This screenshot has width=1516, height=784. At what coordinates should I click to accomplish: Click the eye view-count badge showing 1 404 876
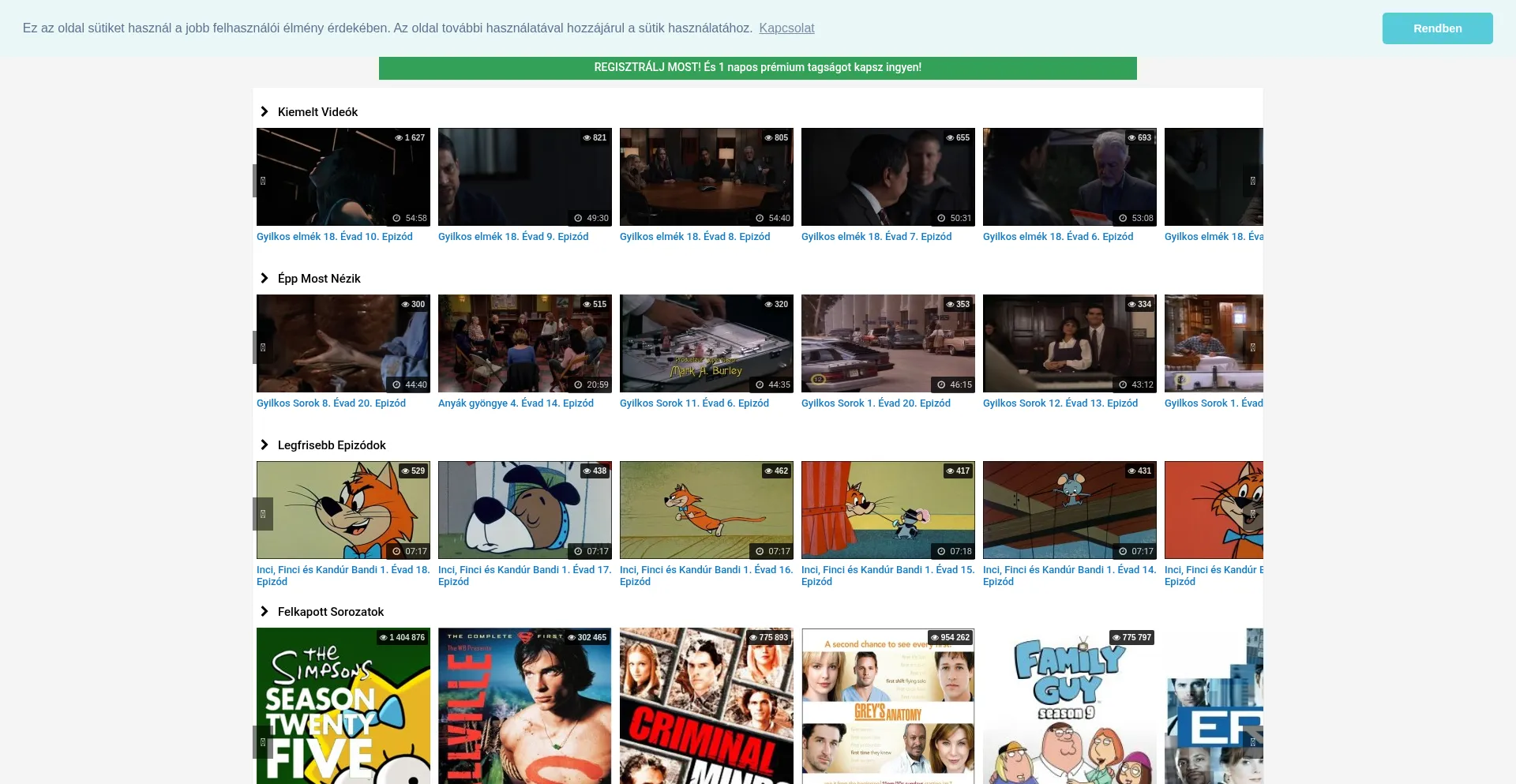(402, 637)
